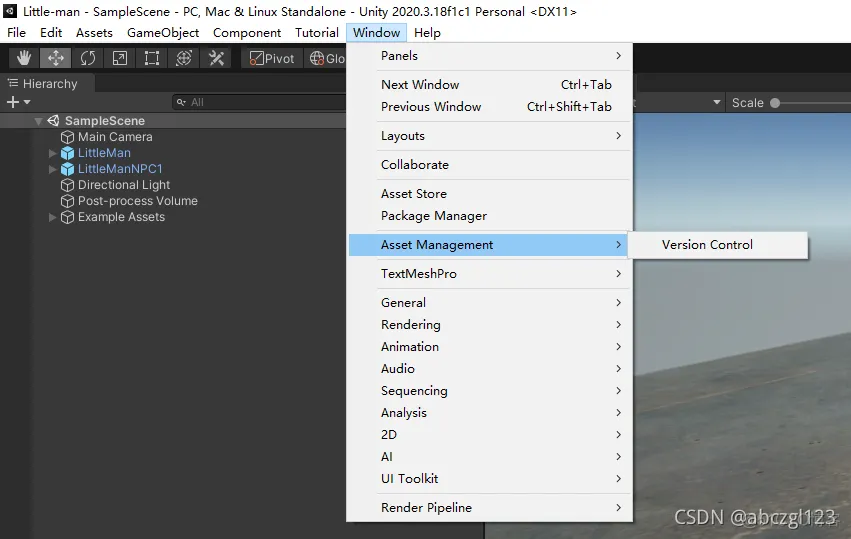Viewport: 851px width, 539px height.
Task: Click the Hierarchy search field
Action: coord(260,102)
